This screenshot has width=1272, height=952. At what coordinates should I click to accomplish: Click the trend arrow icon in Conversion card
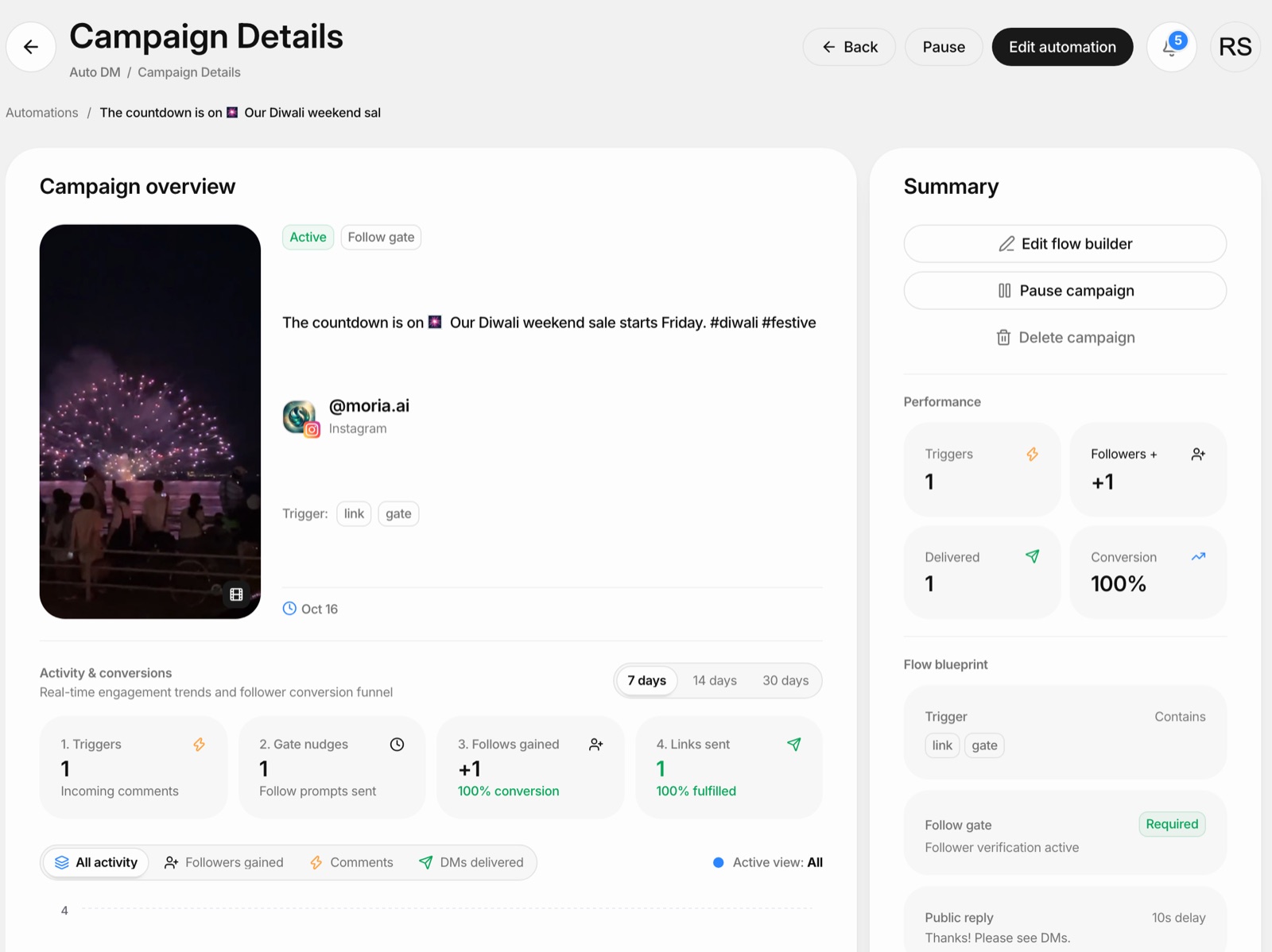coord(1198,556)
